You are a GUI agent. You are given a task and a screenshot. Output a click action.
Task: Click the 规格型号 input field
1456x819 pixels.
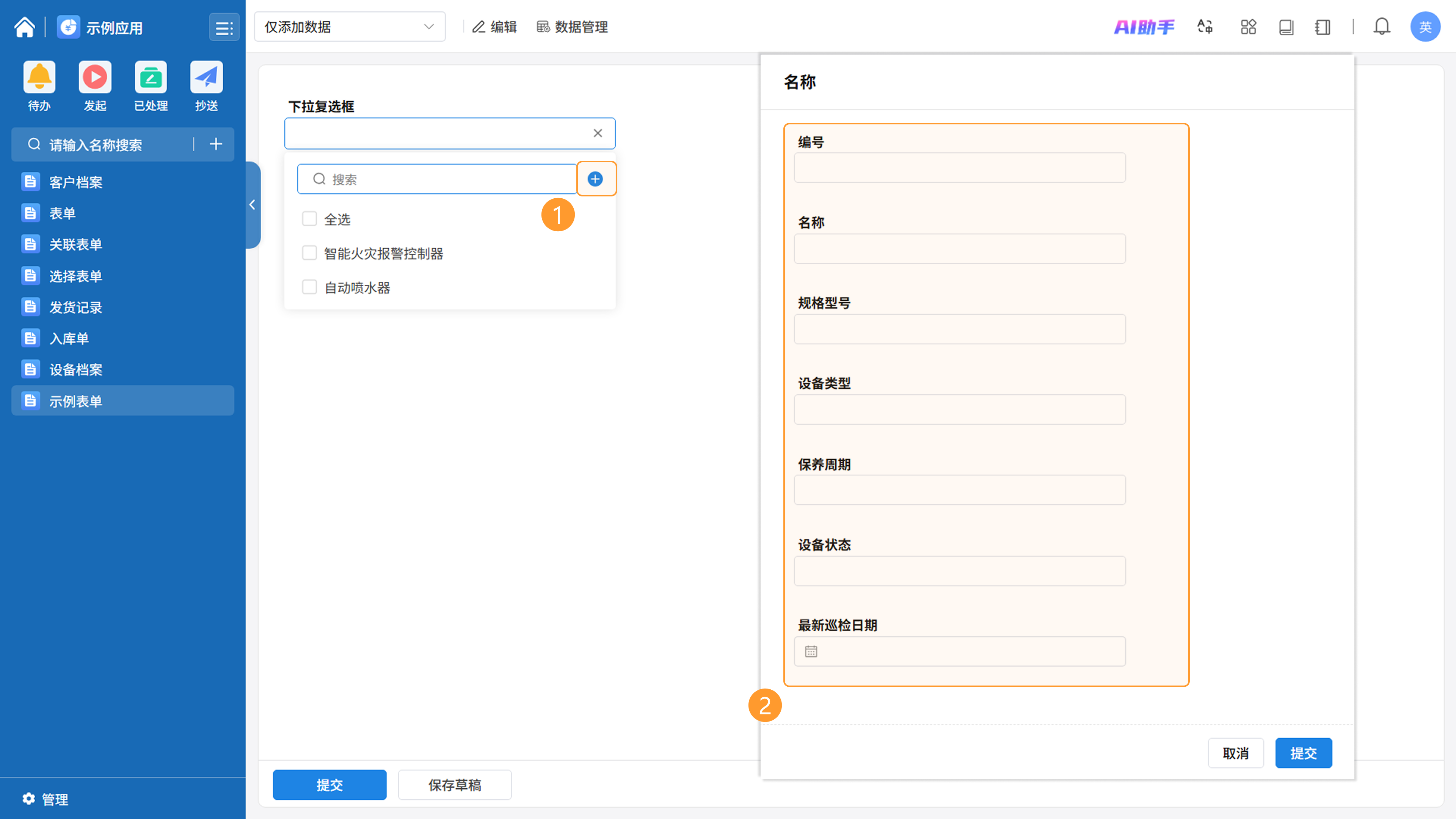click(959, 329)
